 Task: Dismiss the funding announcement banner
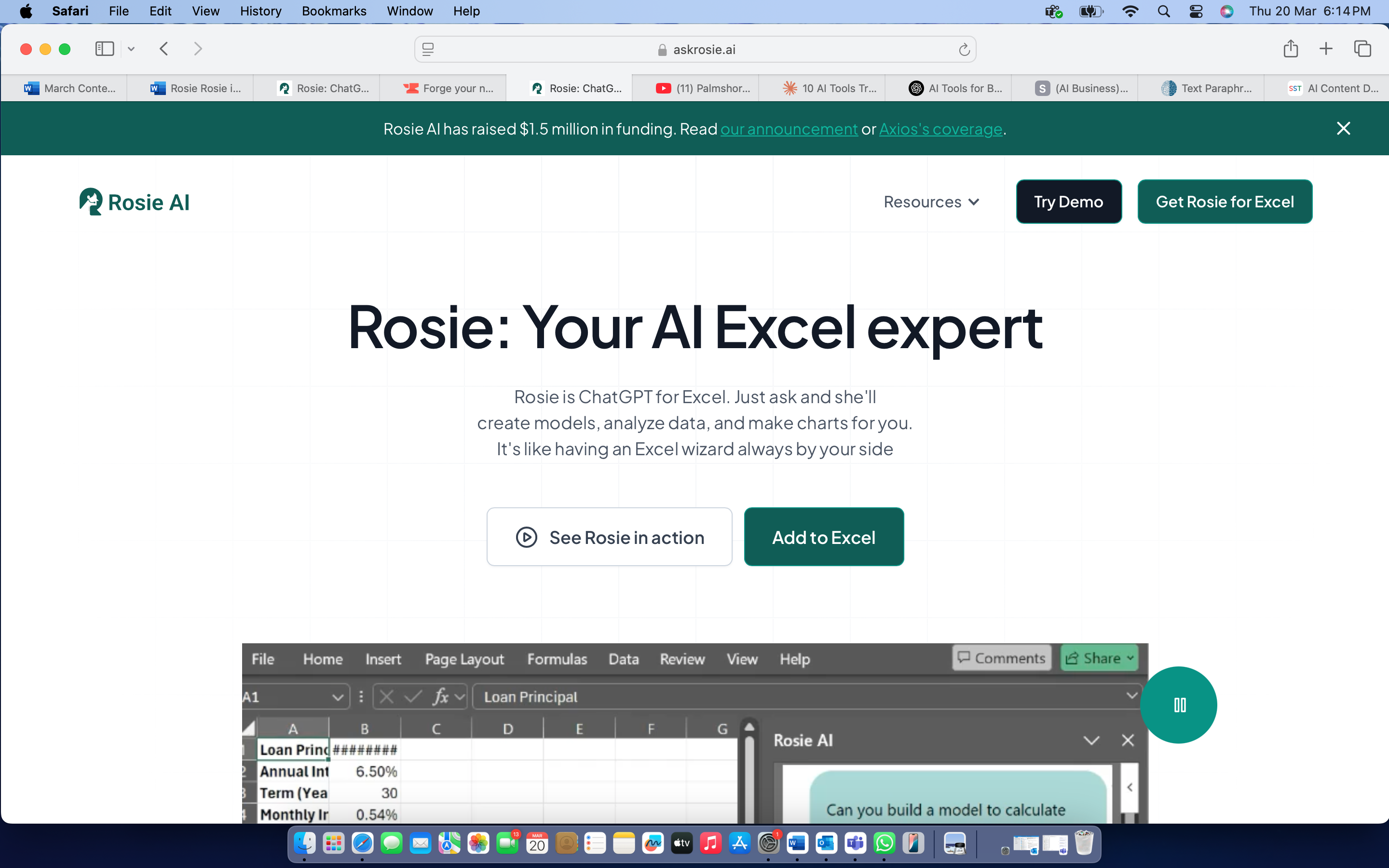tap(1343, 128)
